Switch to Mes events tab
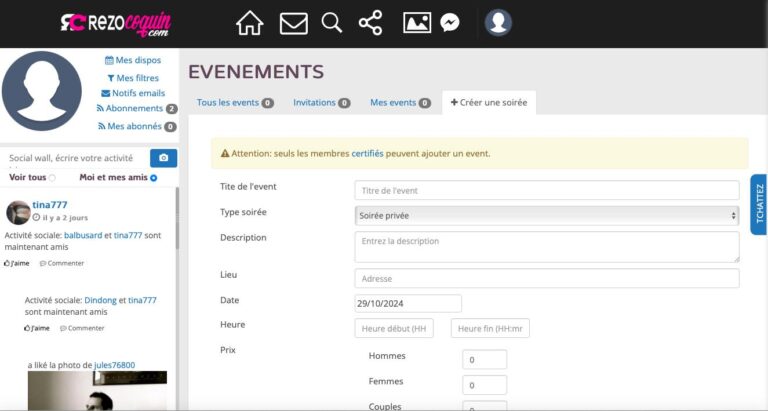The width and height of the screenshot is (768, 411). coord(400,102)
